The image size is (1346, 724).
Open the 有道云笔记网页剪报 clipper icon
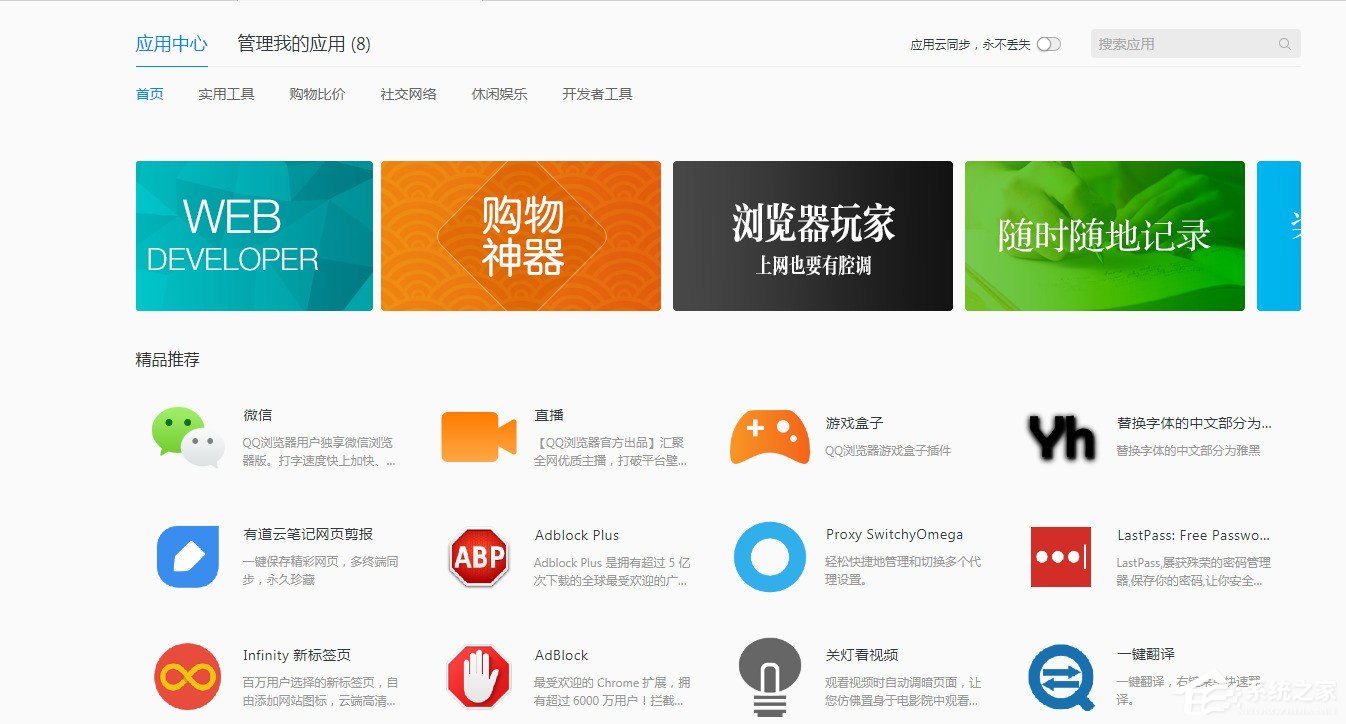click(x=186, y=556)
